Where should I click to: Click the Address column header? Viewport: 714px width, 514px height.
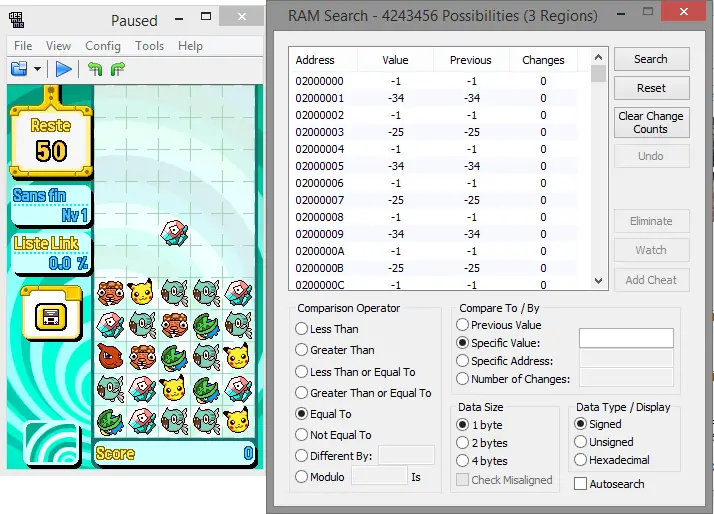(x=323, y=60)
